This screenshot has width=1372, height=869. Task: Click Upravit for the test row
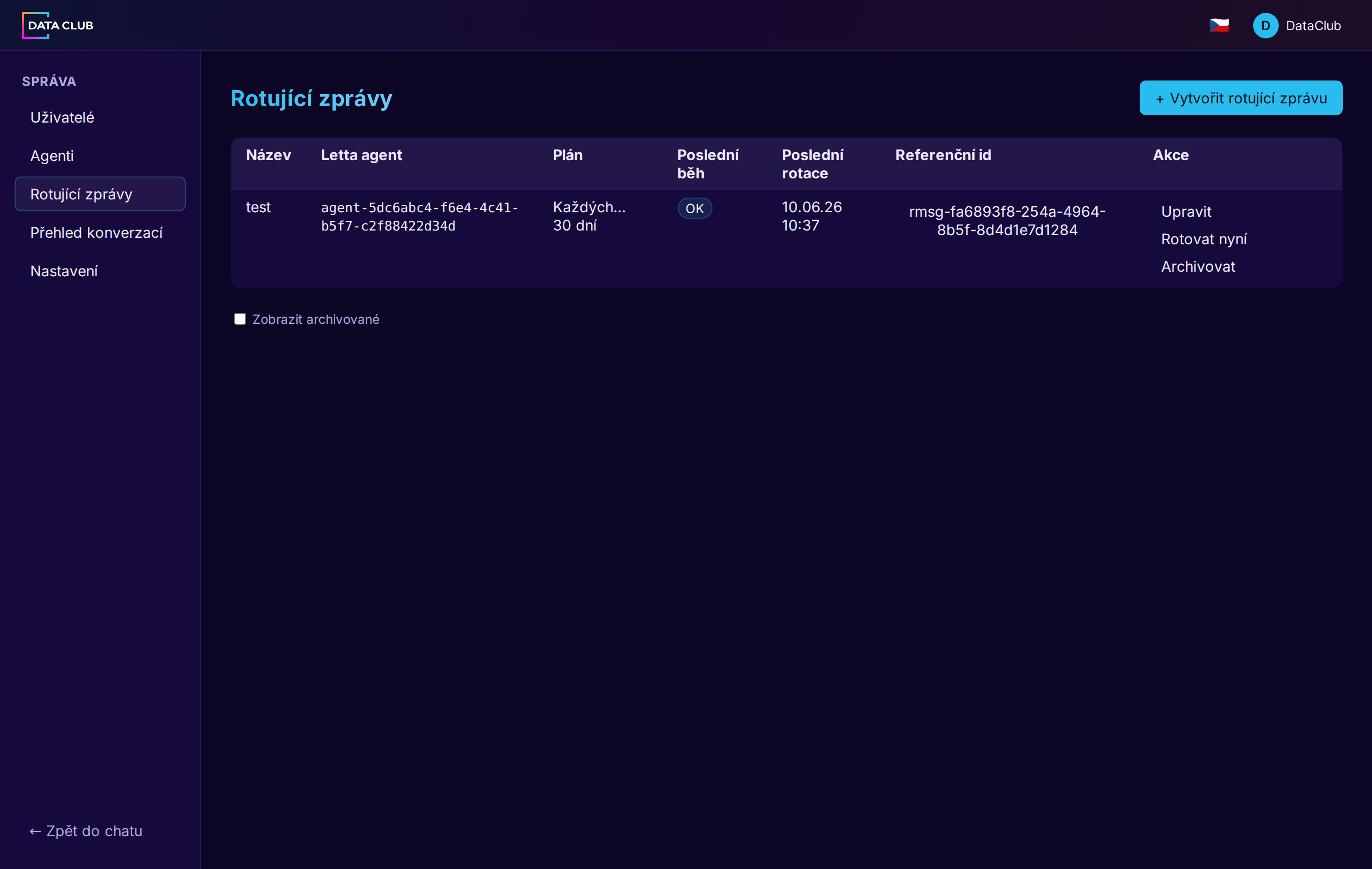(x=1186, y=211)
